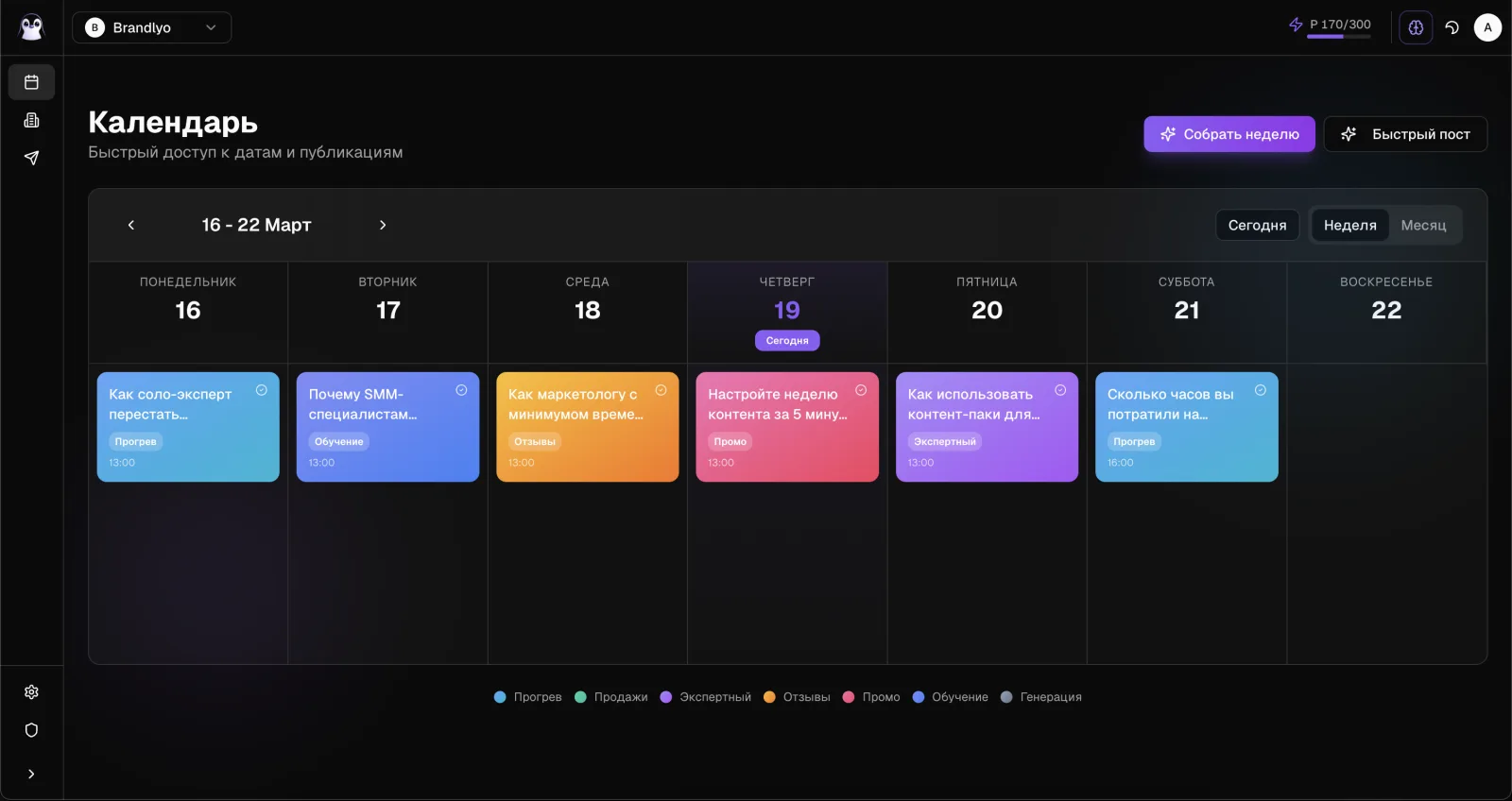Viewport: 1512px width, 801px height.
Task: Click the brain icon in top bar
Action: 1416,27
